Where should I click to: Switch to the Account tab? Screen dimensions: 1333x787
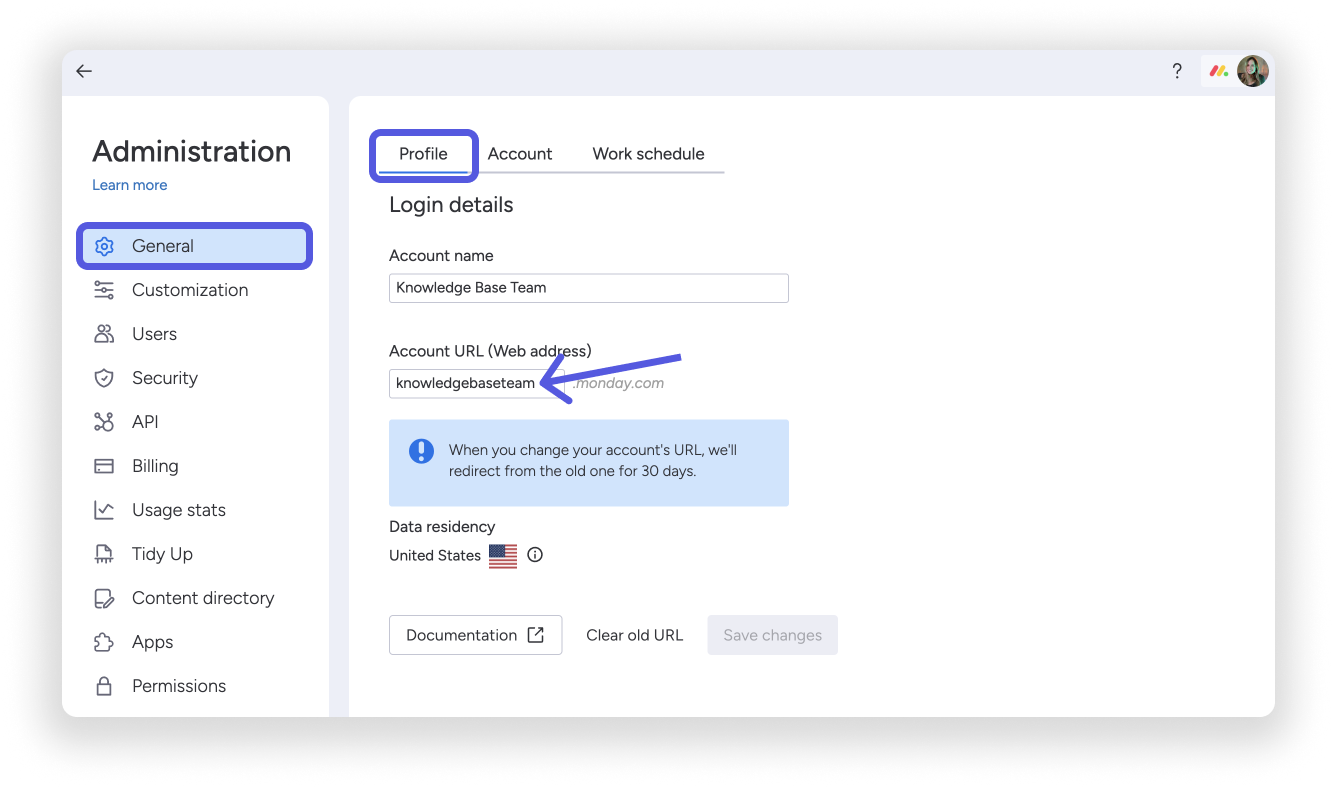click(520, 153)
